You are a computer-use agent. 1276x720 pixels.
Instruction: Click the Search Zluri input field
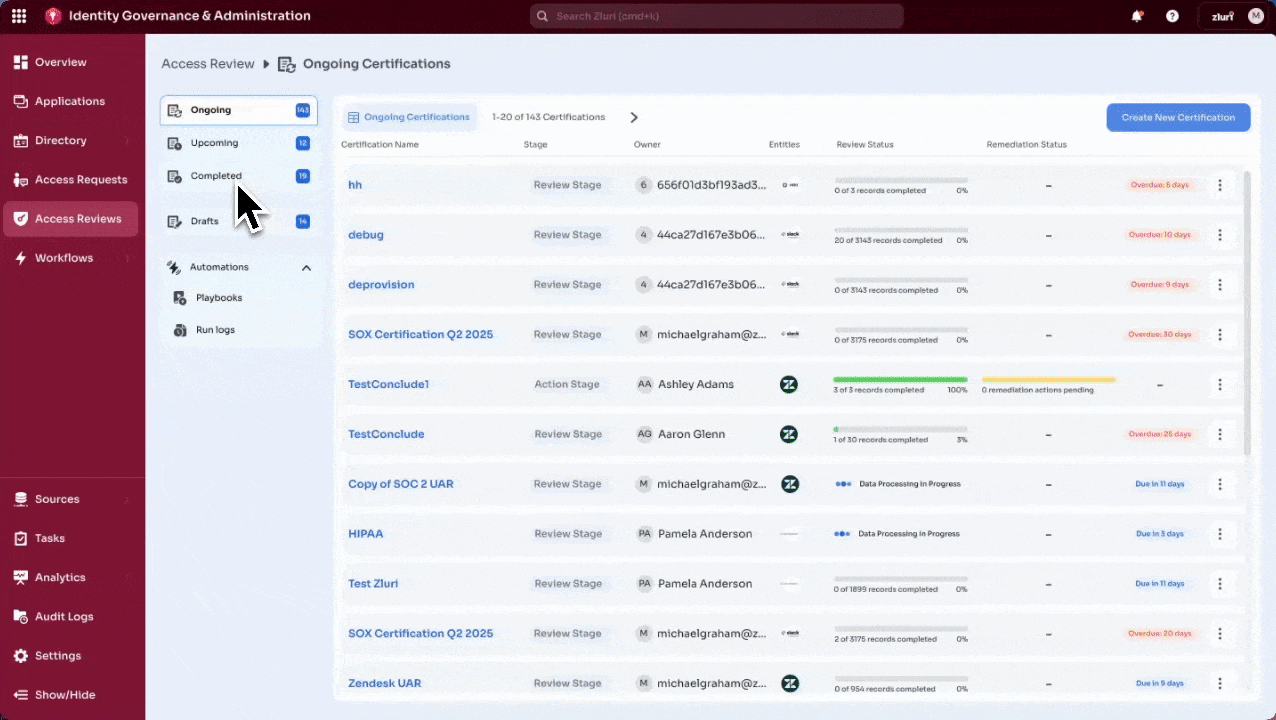[716, 16]
